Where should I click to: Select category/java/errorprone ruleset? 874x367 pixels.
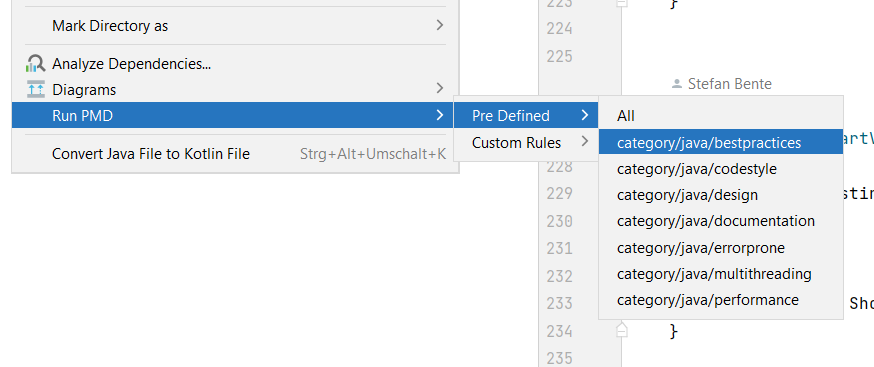point(721,247)
